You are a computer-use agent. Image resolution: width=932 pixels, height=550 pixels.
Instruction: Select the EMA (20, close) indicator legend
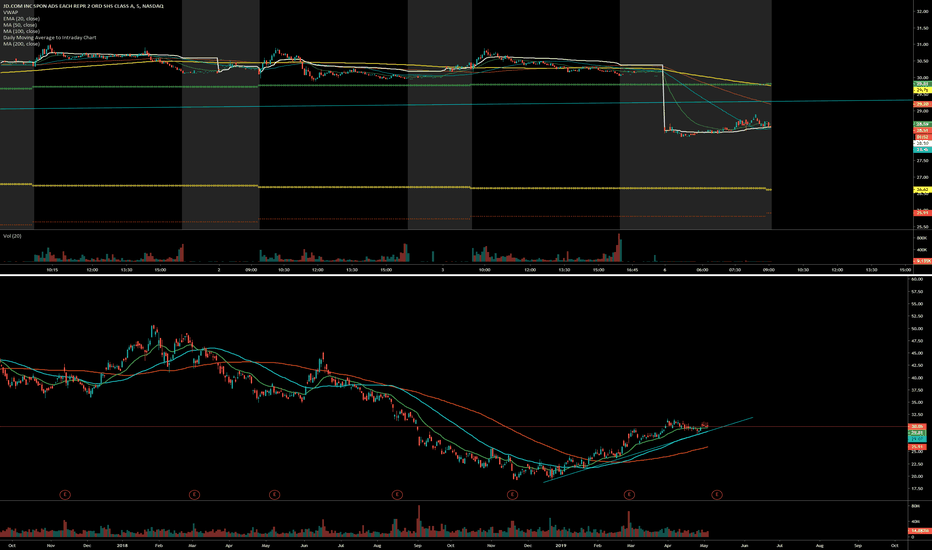coord(21,18)
